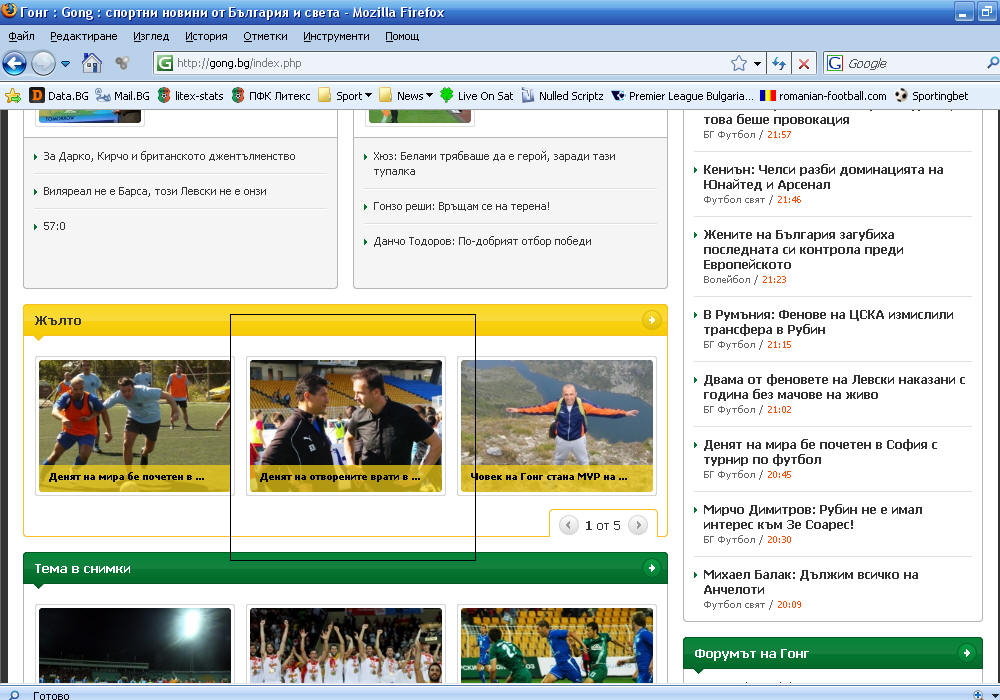Click the toolbar icon beside Home
This screenshot has width=1000, height=700.
122,62
